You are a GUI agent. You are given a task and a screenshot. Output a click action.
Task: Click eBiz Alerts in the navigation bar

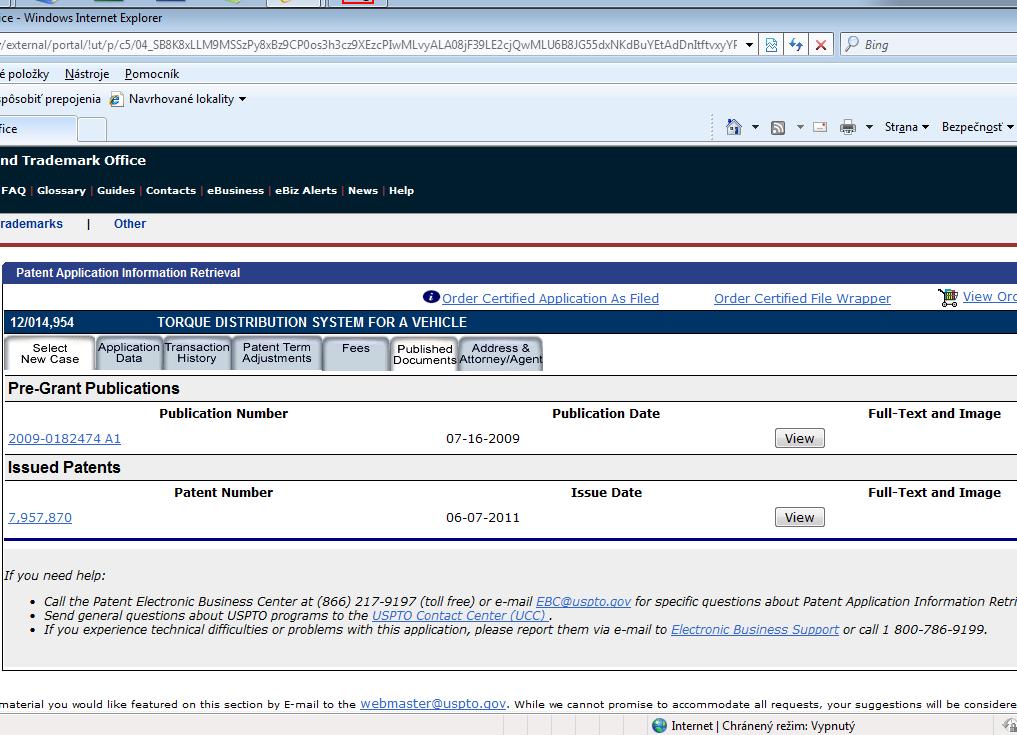tap(306, 191)
